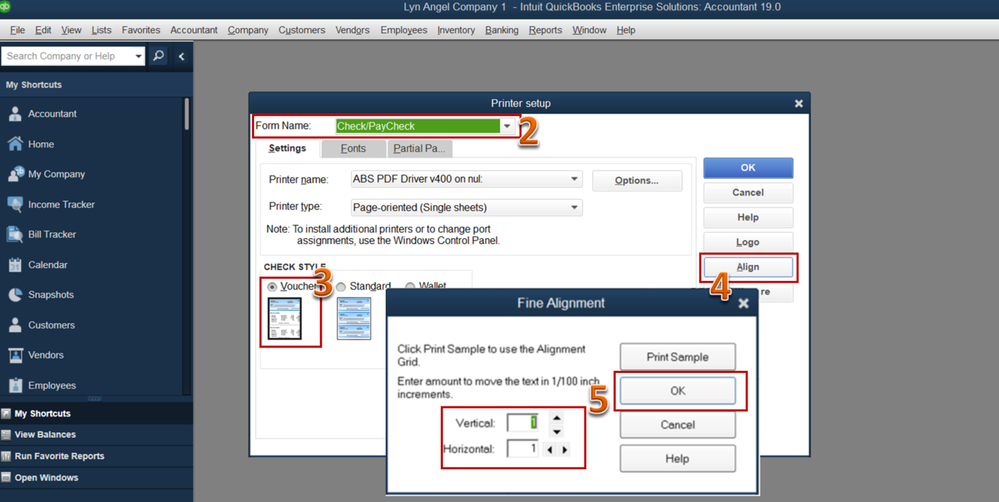Select the Voucher check style radio button
The width and height of the screenshot is (999, 502).
click(273, 287)
